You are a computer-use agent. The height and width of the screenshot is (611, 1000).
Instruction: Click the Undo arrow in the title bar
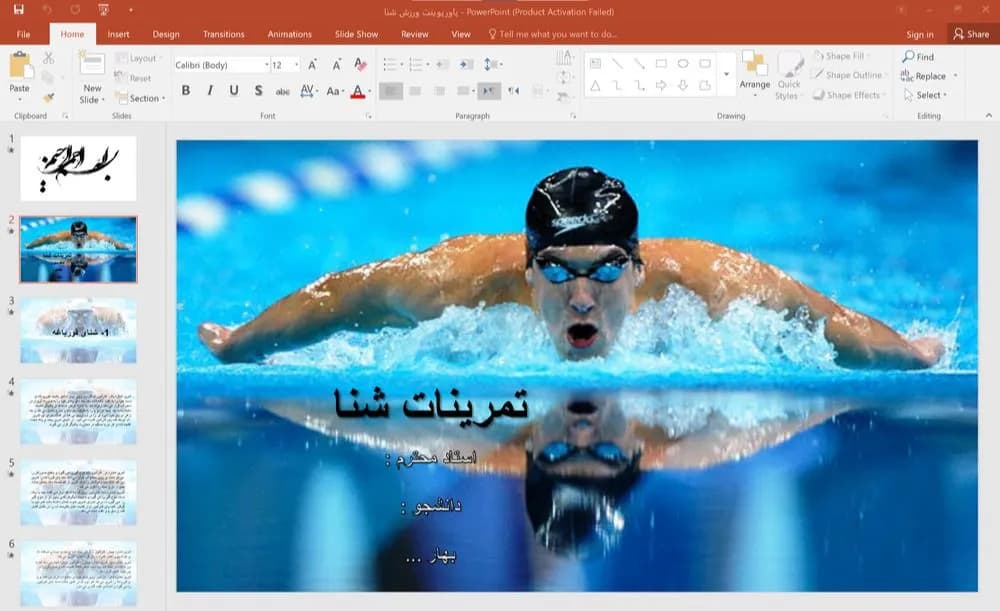coord(47,10)
